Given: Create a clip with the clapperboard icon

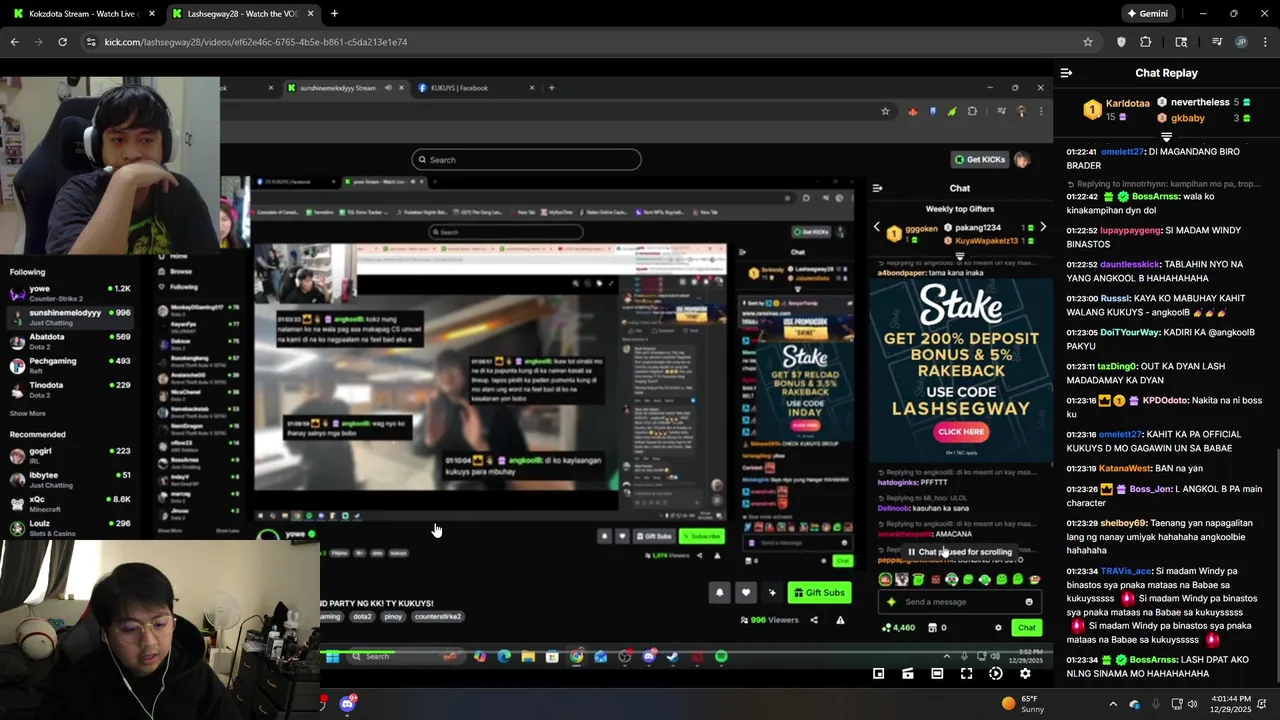Looking at the screenshot, I should 908,674.
